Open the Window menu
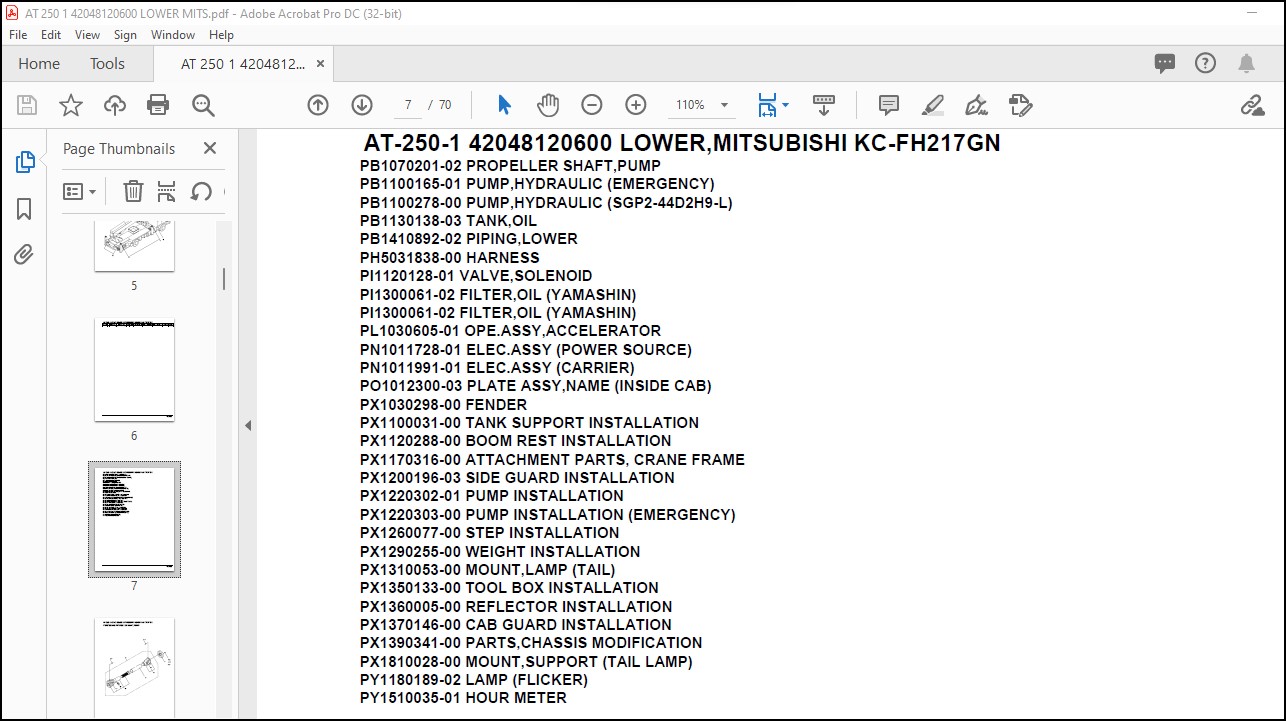Screen dimensions: 1286x721 pyautogui.click(x=173, y=34)
